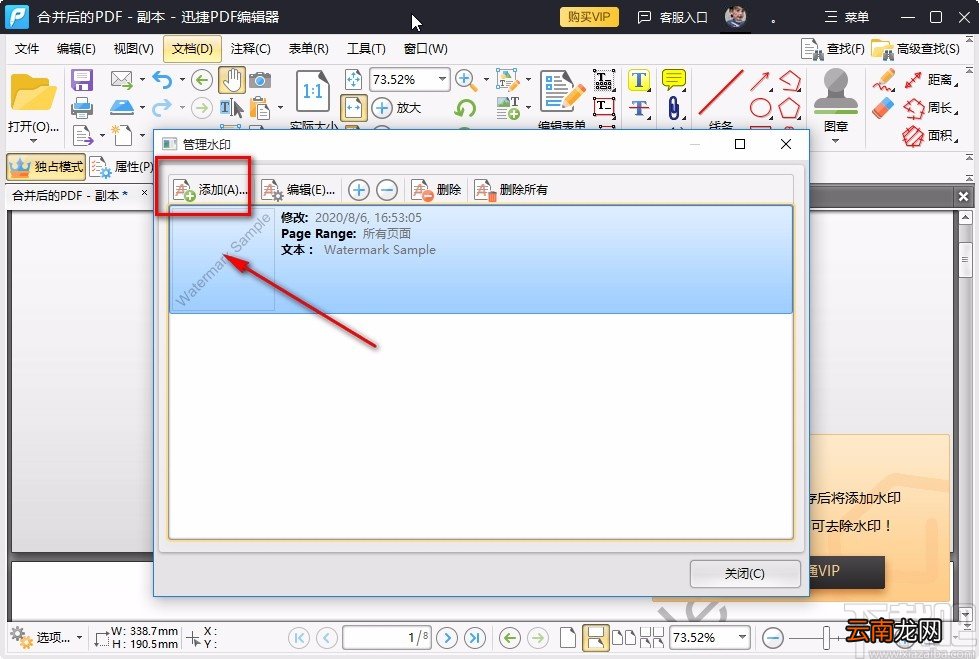Open the toolbar zoom percentage dropdown

[x=442, y=79]
